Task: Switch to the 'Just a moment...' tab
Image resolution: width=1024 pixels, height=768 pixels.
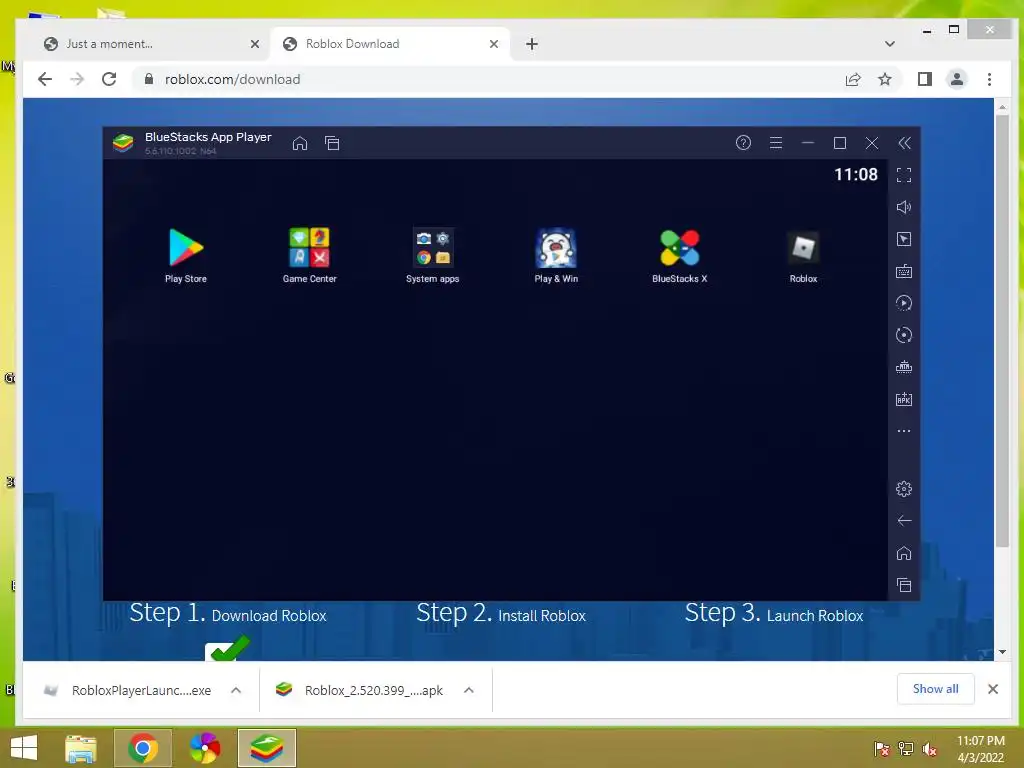Action: pos(151,44)
